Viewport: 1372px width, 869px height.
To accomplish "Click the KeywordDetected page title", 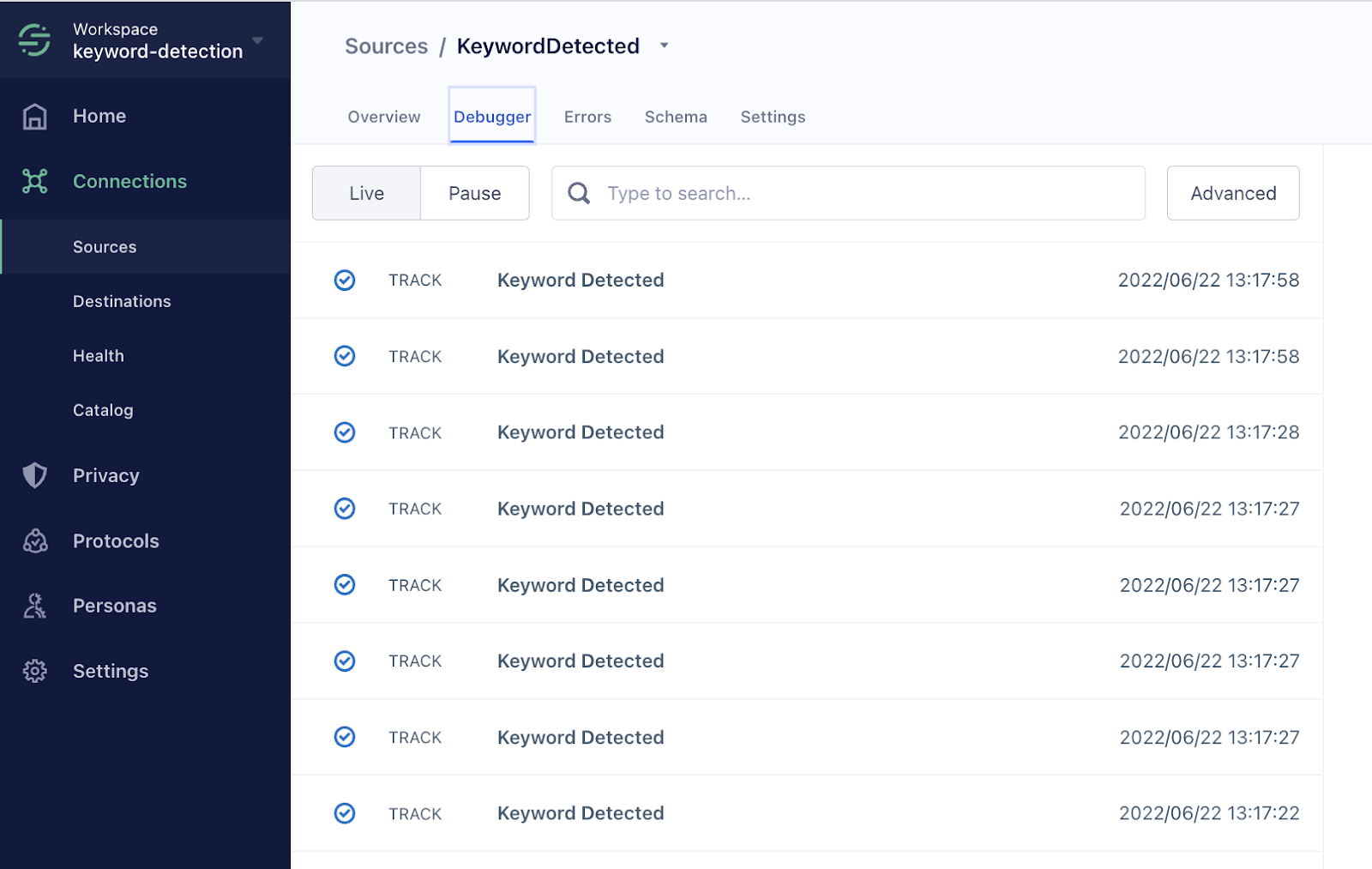I will [548, 46].
